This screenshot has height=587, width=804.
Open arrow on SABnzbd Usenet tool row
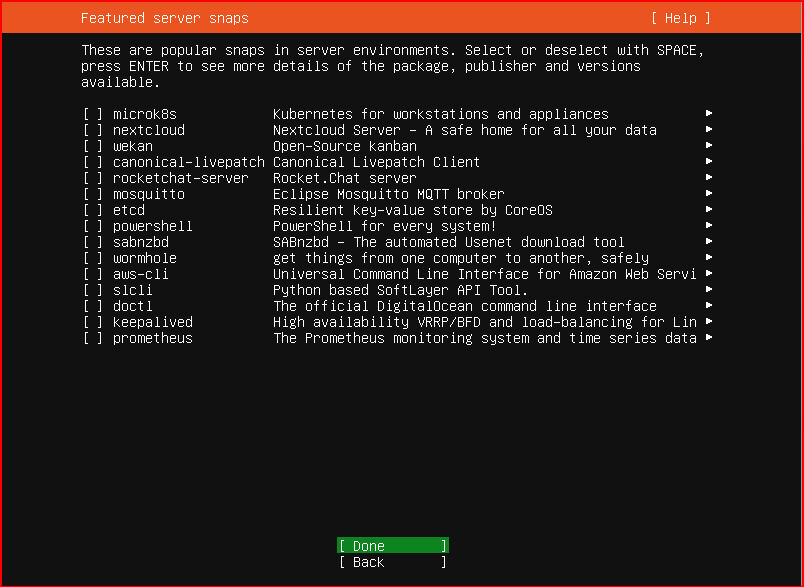[x=709, y=241]
